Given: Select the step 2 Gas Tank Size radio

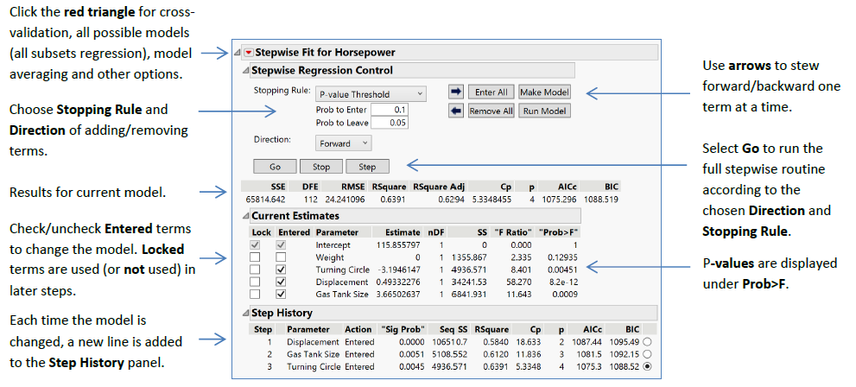Looking at the screenshot, I should point(648,354).
